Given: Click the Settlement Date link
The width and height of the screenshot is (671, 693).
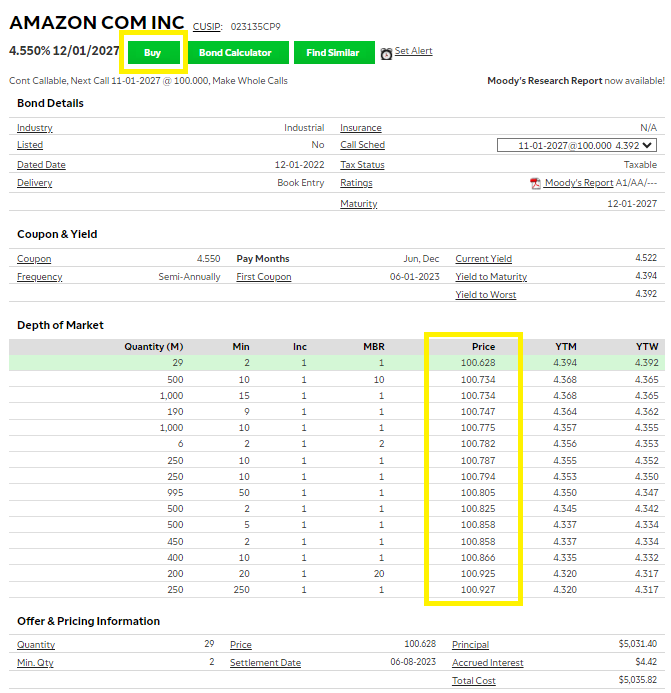Looking at the screenshot, I should tap(265, 663).
